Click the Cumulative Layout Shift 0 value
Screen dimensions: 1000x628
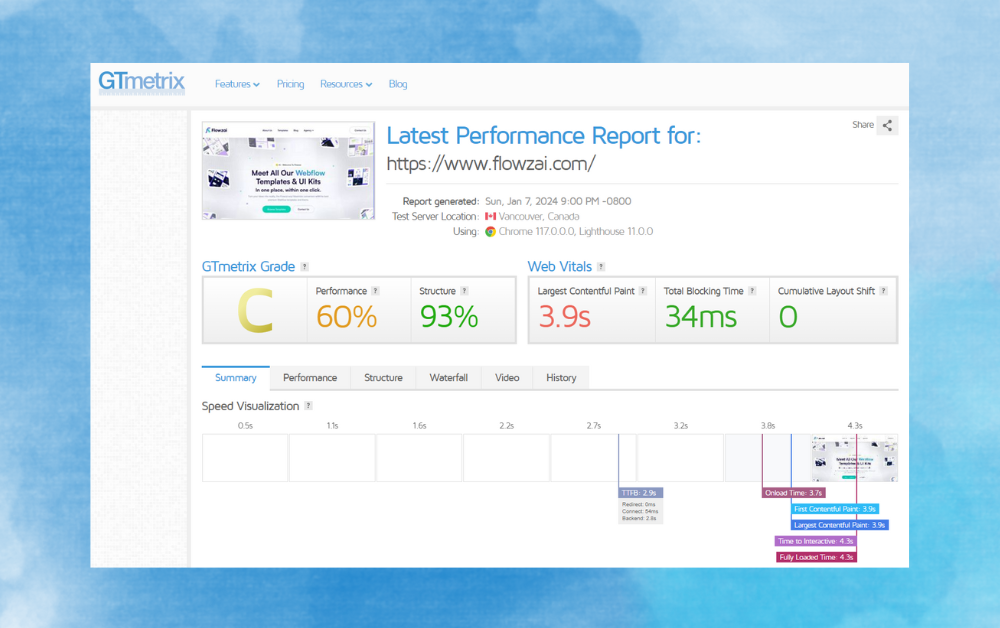788,317
